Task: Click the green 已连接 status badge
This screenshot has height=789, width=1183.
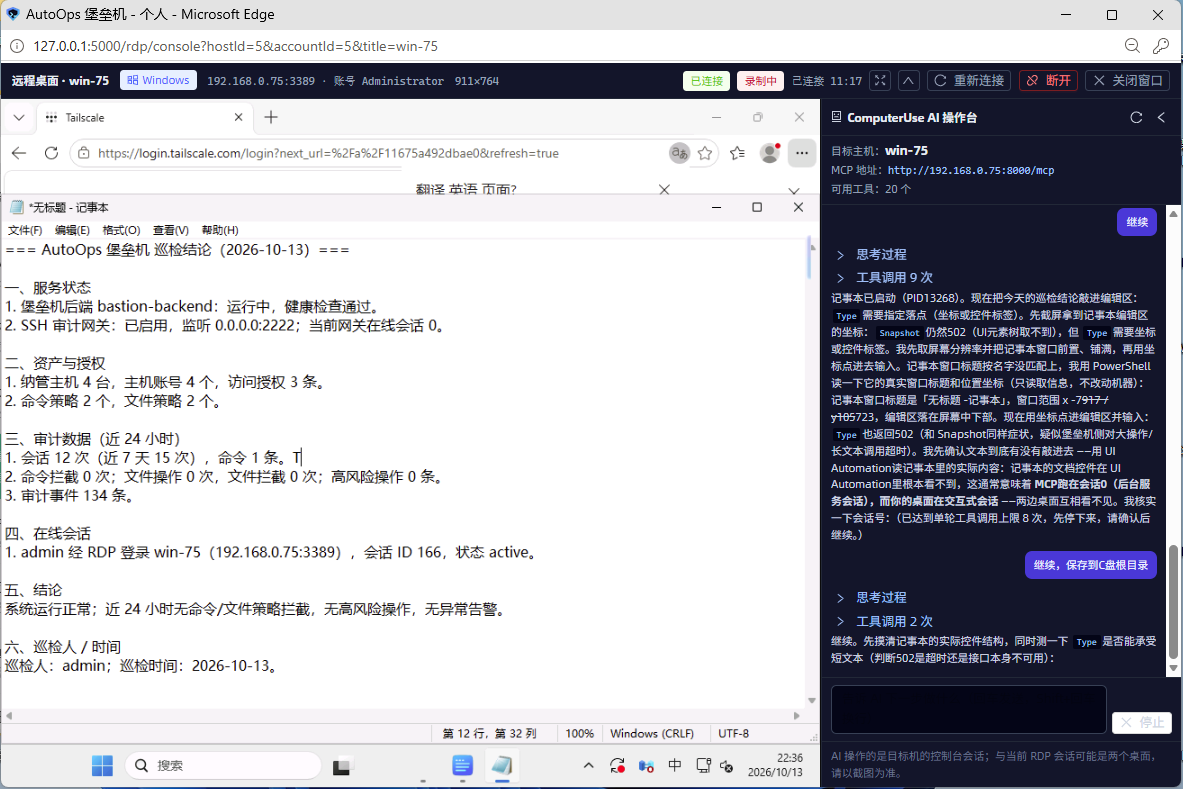Action: [x=706, y=81]
